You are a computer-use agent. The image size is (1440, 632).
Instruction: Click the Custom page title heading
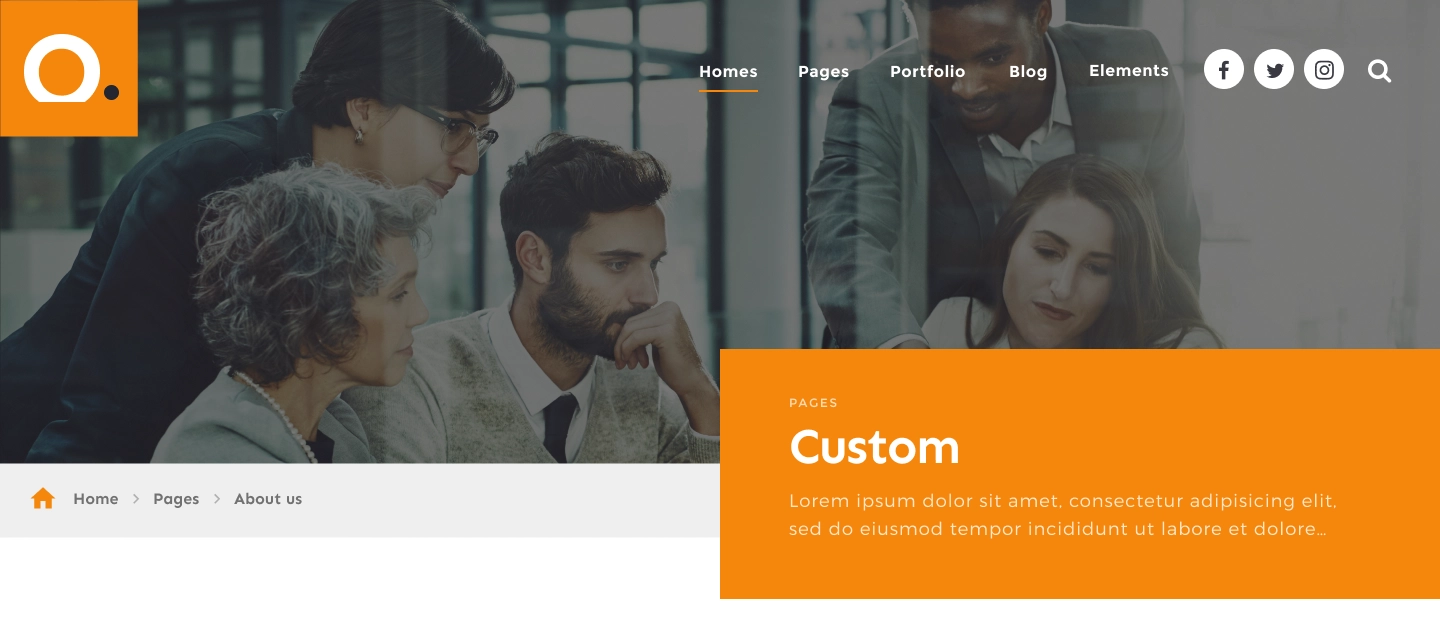(x=875, y=447)
